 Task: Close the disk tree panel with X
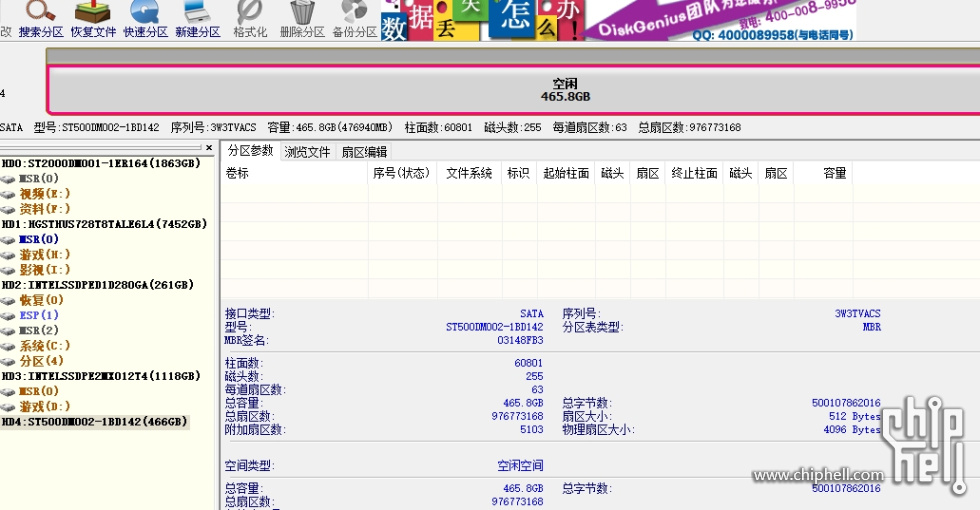click(209, 148)
